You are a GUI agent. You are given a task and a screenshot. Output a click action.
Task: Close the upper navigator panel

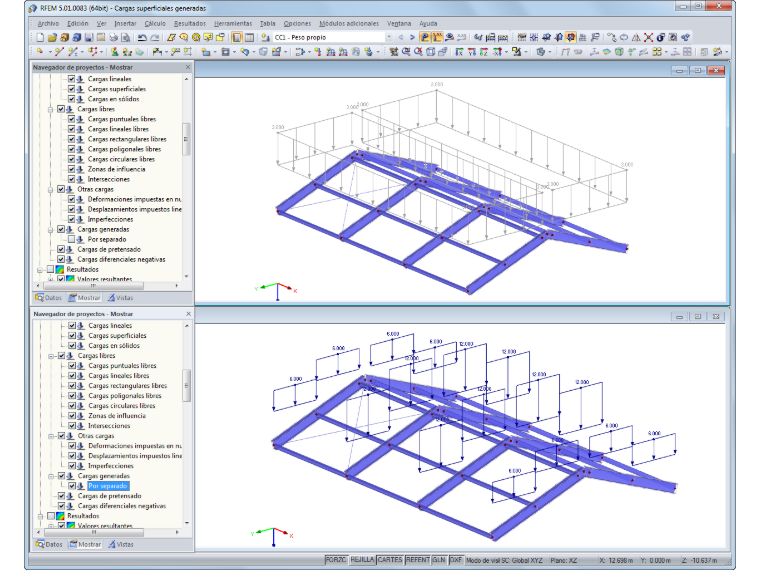pyautogui.click(x=188, y=67)
